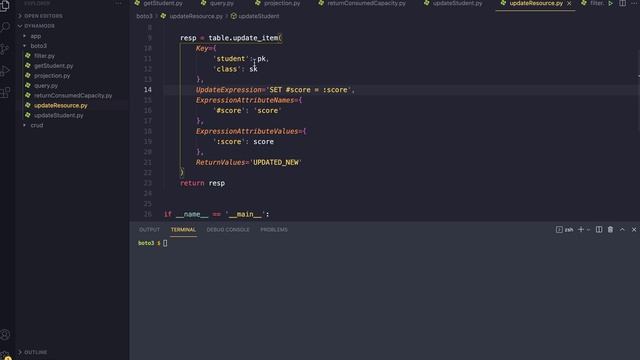Open the Accounts icon in activity bar
The height and width of the screenshot is (360, 640).
click(x=5, y=335)
